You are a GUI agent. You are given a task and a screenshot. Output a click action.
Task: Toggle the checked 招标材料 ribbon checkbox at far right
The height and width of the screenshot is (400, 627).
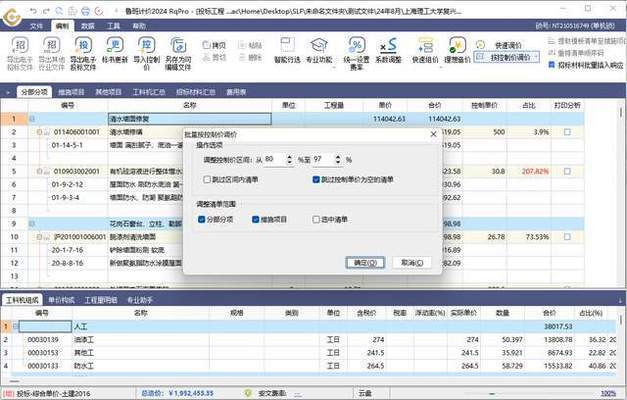pos(551,64)
